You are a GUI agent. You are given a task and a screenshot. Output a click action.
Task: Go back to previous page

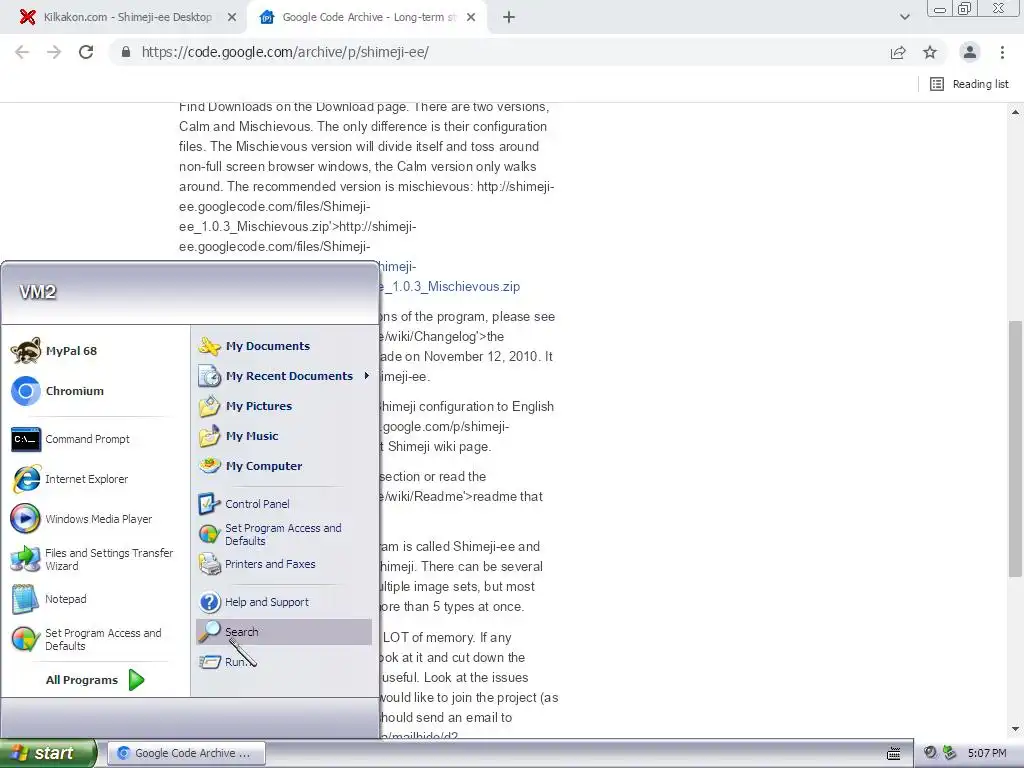(x=22, y=52)
